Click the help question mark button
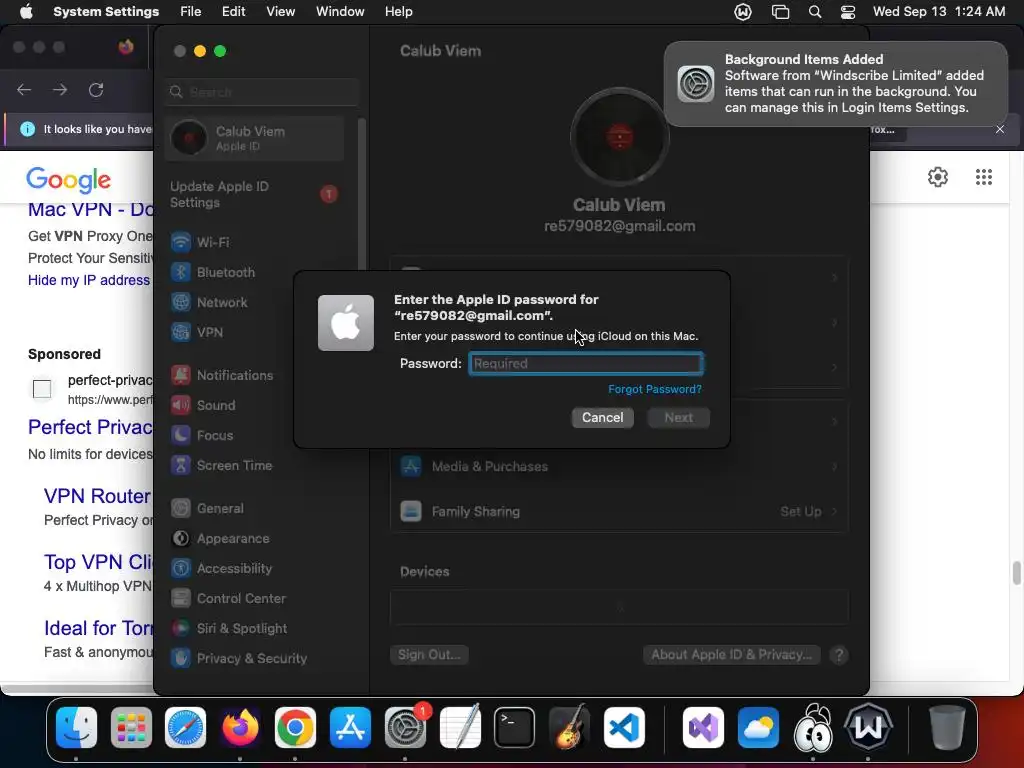Image resolution: width=1024 pixels, height=768 pixels. [x=839, y=655]
